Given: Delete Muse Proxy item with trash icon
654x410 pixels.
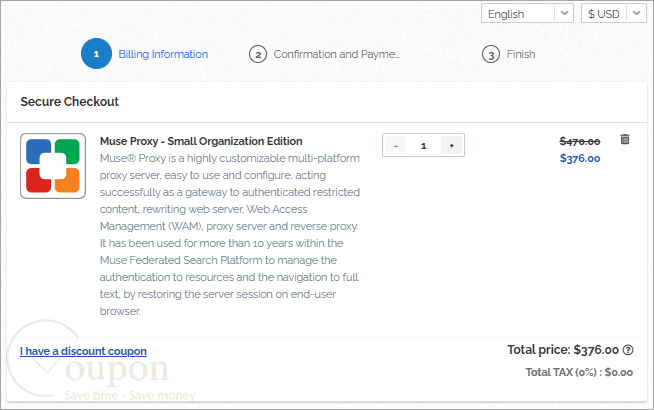Looking at the screenshot, I should (624, 139).
